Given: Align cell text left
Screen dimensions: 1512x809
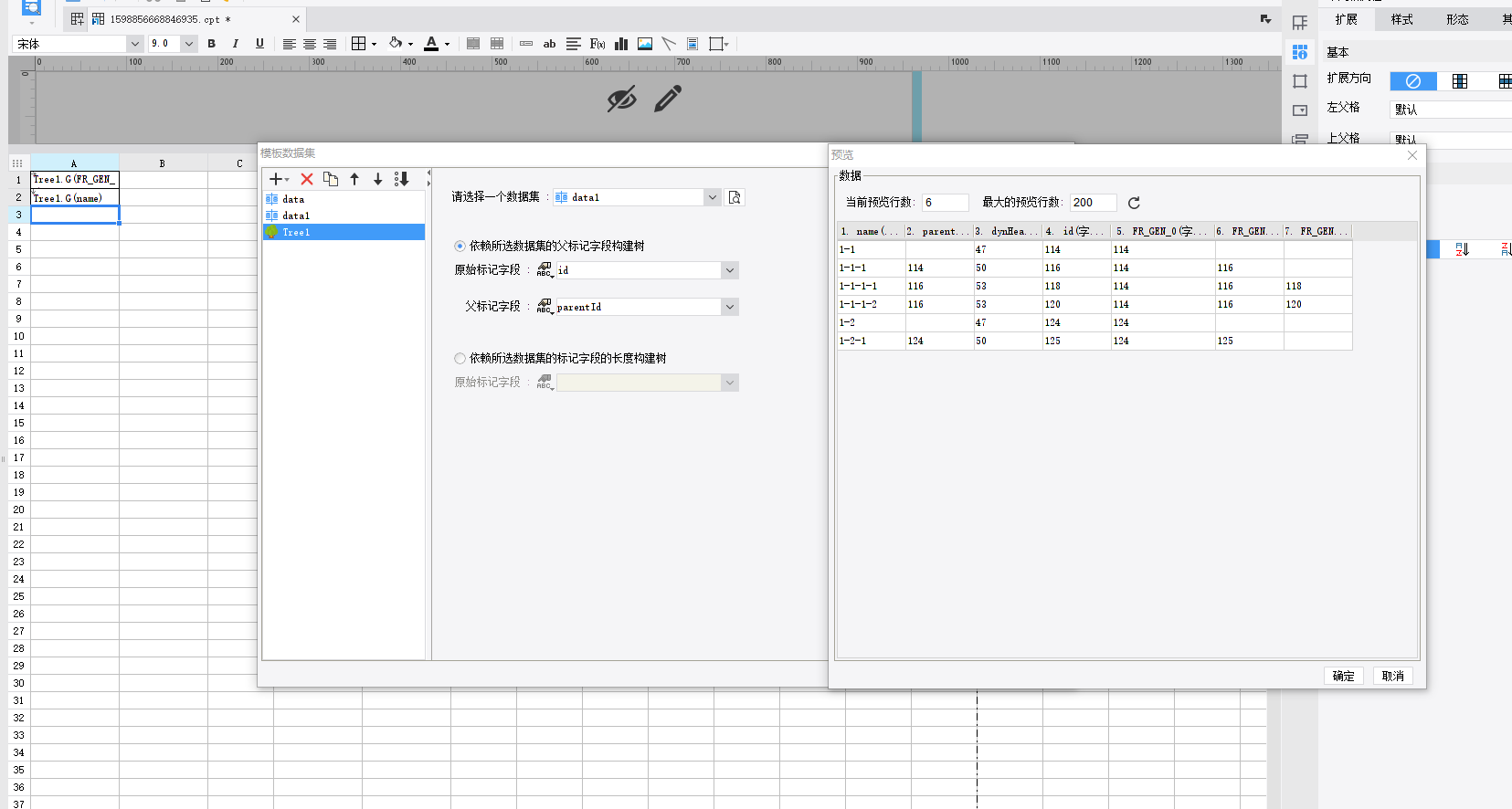Looking at the screenshot, I should click(x=289, y=44).
